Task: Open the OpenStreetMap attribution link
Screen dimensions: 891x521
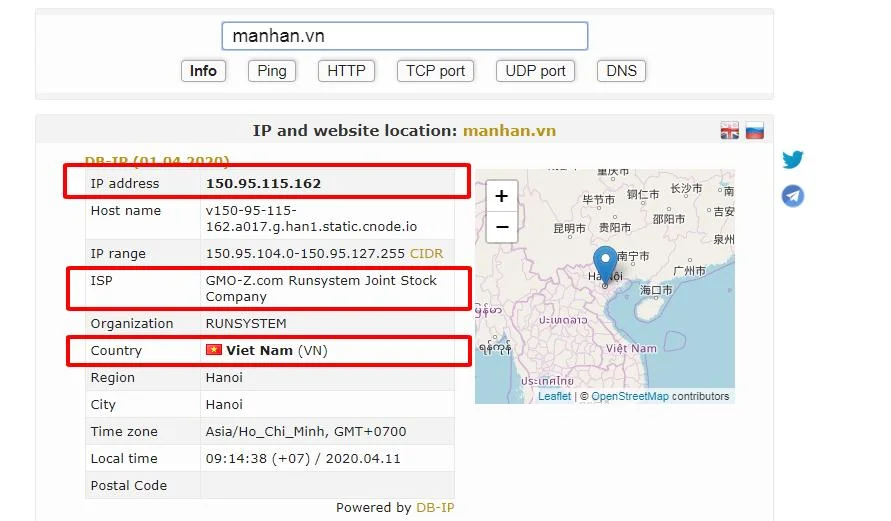Action: [630, 396]
